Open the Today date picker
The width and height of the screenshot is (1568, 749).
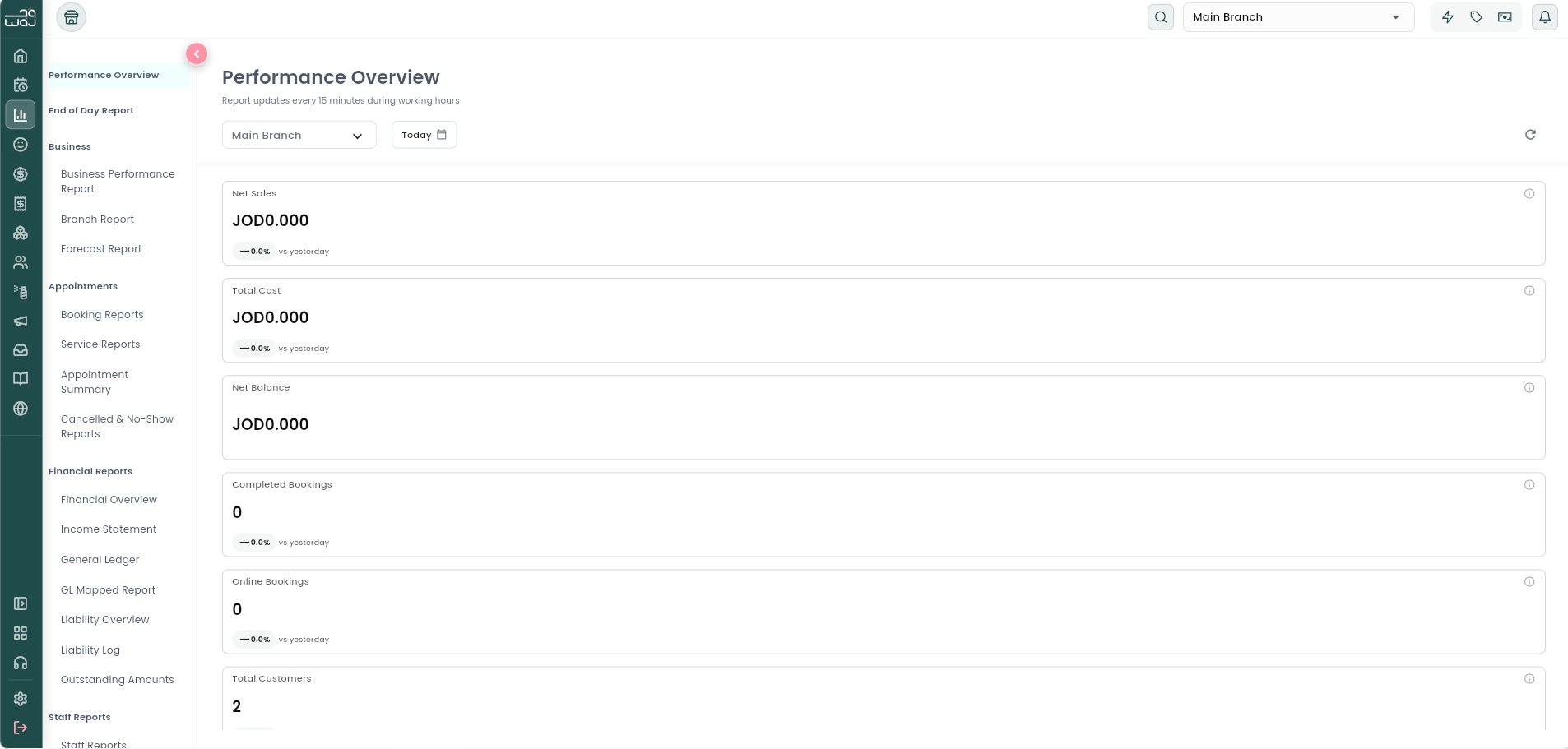click(424, 135)
